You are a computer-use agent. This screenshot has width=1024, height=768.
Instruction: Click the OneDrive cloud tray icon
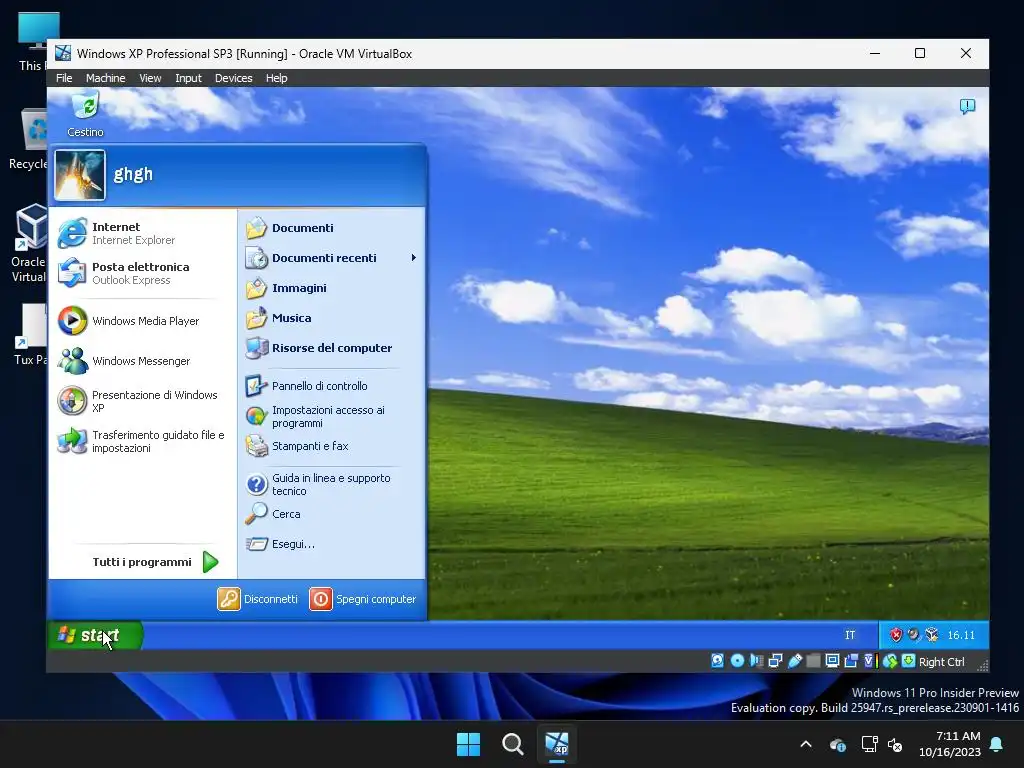pos(838,744)
